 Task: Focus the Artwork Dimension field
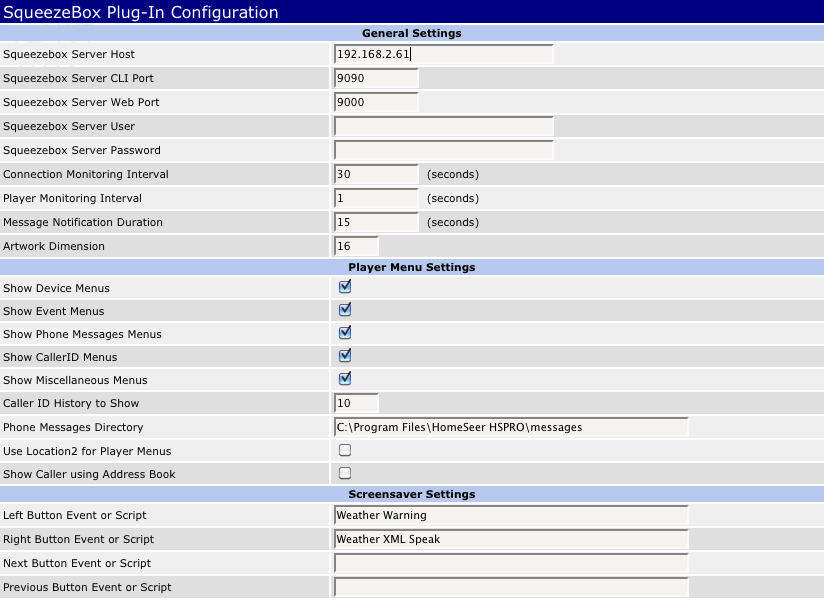356,246
